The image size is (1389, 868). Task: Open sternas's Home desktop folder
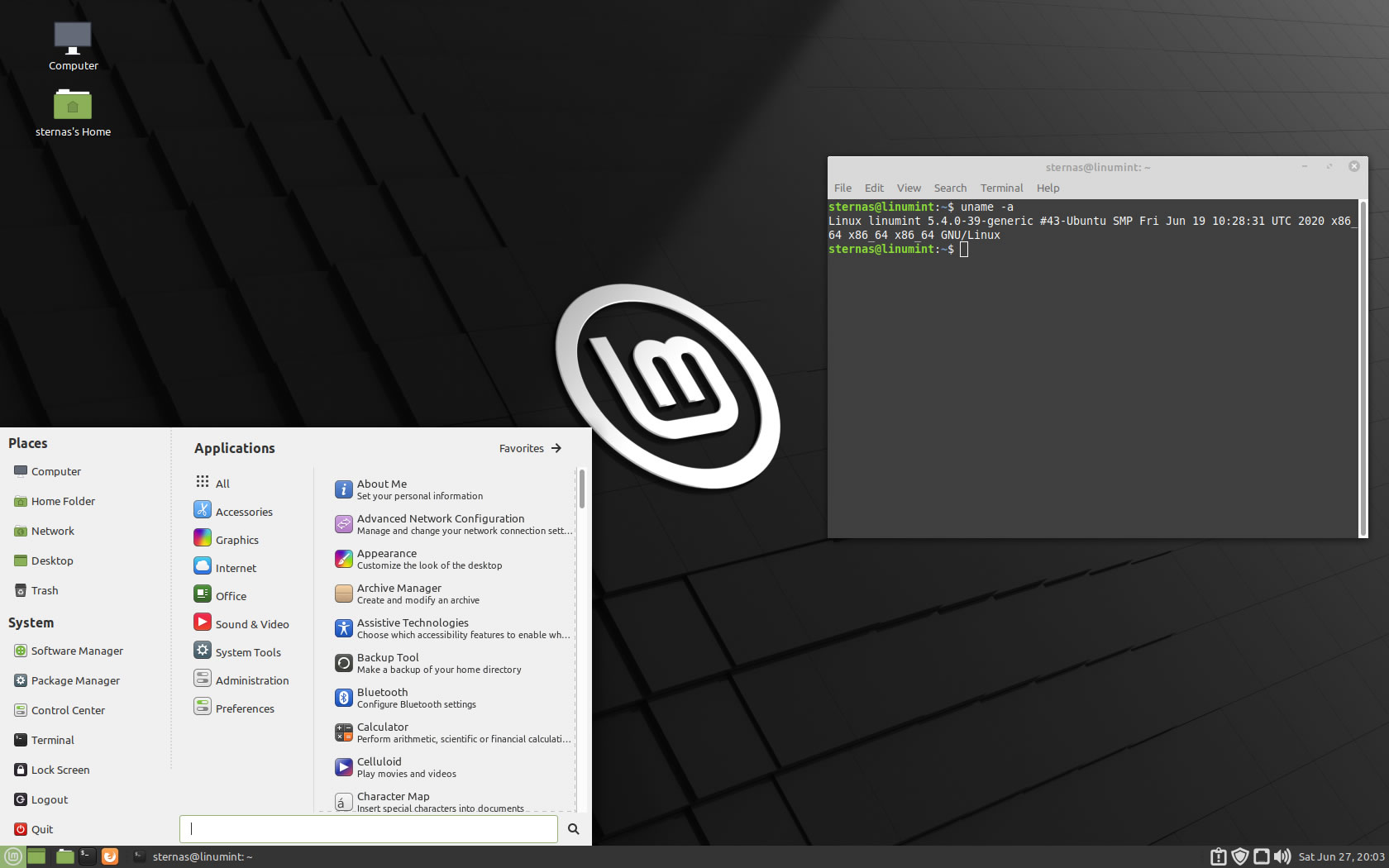pyautogui.click(x=73, y=112)
